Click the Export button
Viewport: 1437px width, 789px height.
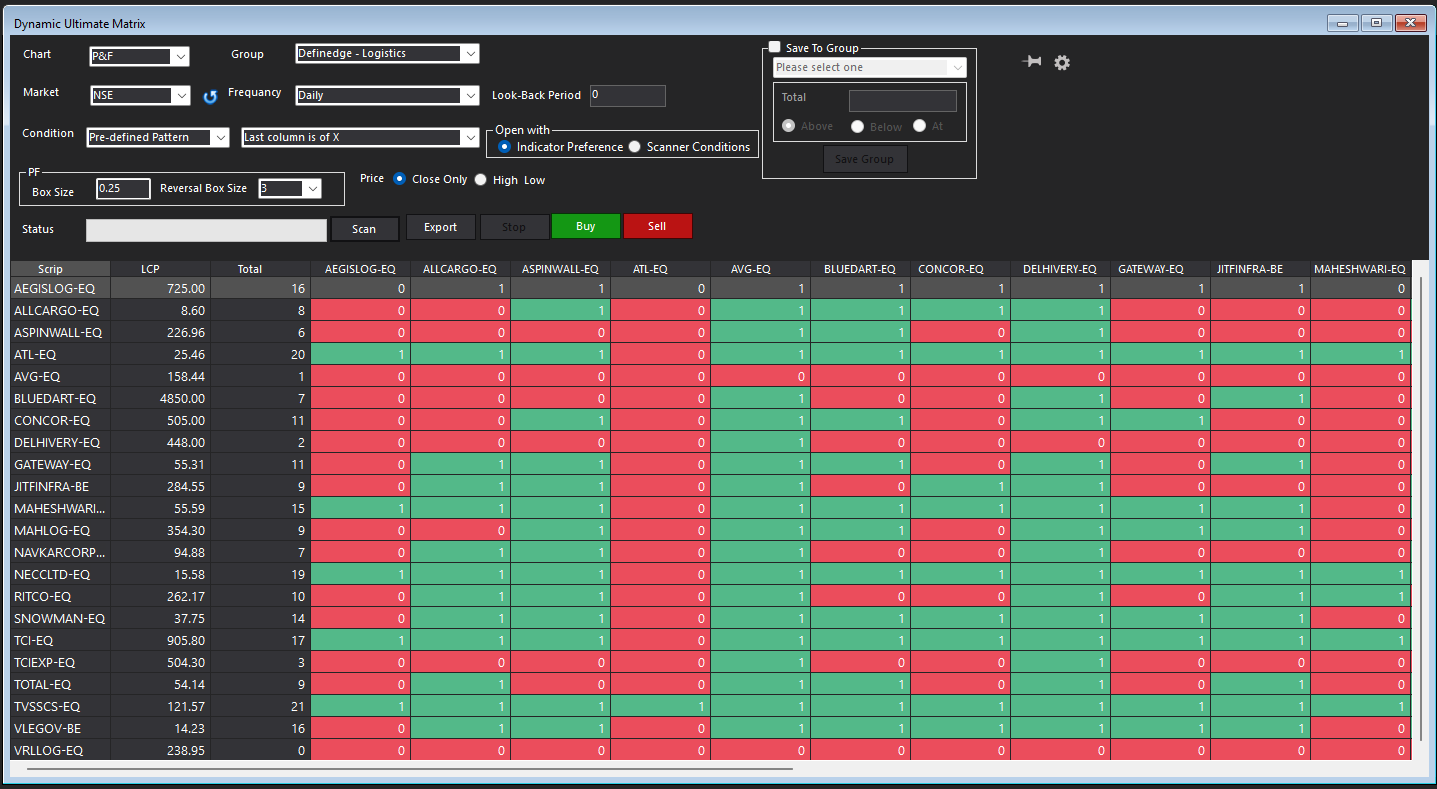click(x=440, y=227)
